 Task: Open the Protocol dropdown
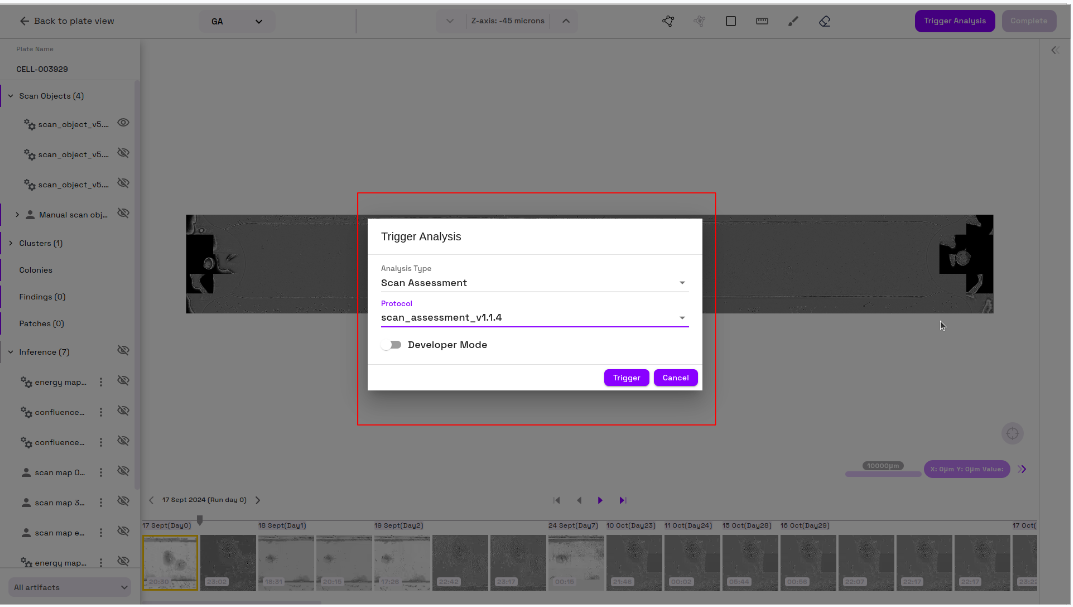(x=534, y=318)
